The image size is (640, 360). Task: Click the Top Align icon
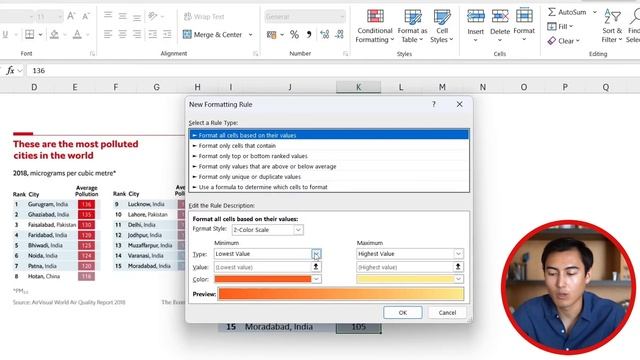click(x=108, y=16)
